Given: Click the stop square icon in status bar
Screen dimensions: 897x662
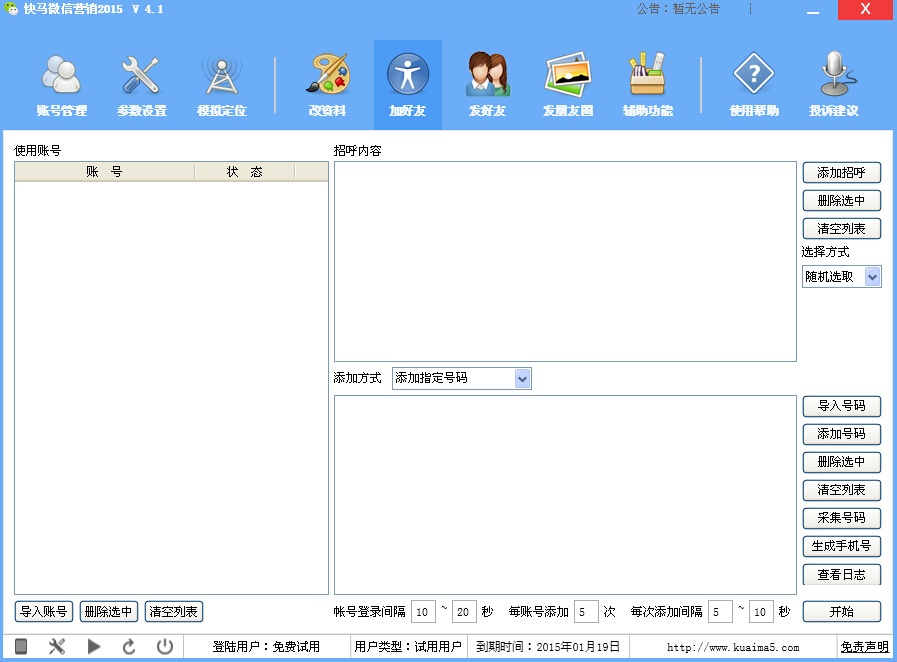Looking at the screenshot, I should (21, 647).
